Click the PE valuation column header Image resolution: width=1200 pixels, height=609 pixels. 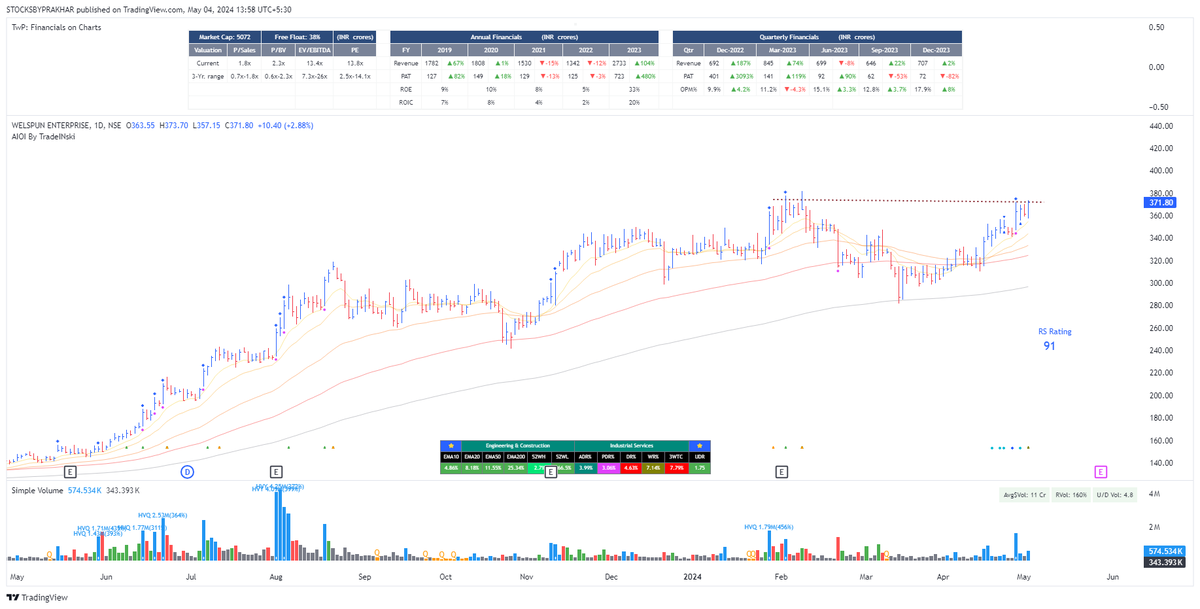coord(355,50)
